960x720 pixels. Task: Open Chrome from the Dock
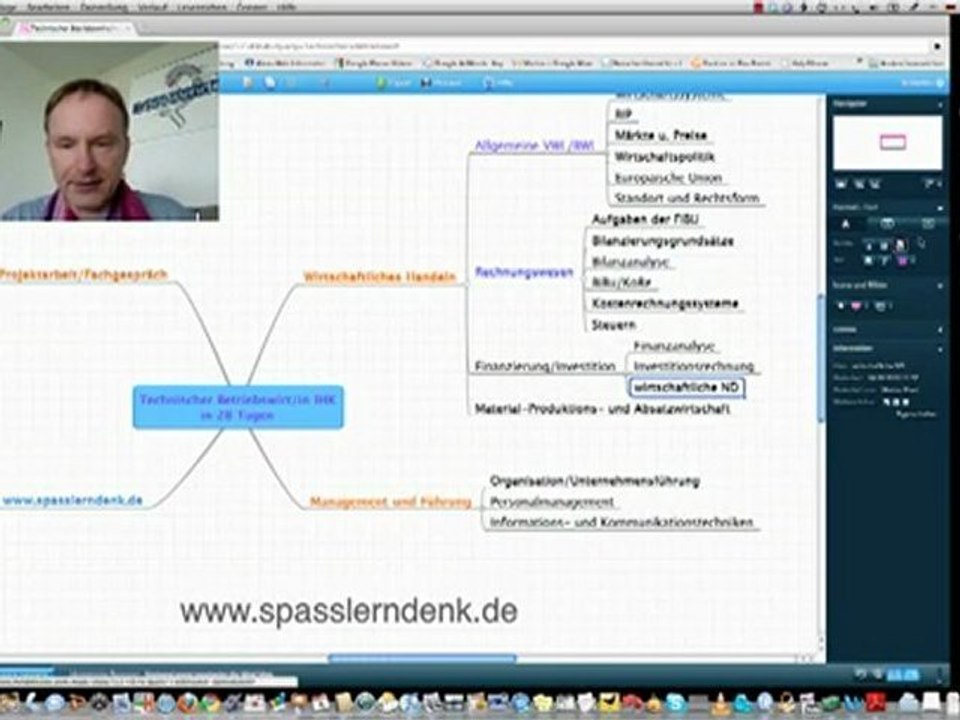point(211,703)
